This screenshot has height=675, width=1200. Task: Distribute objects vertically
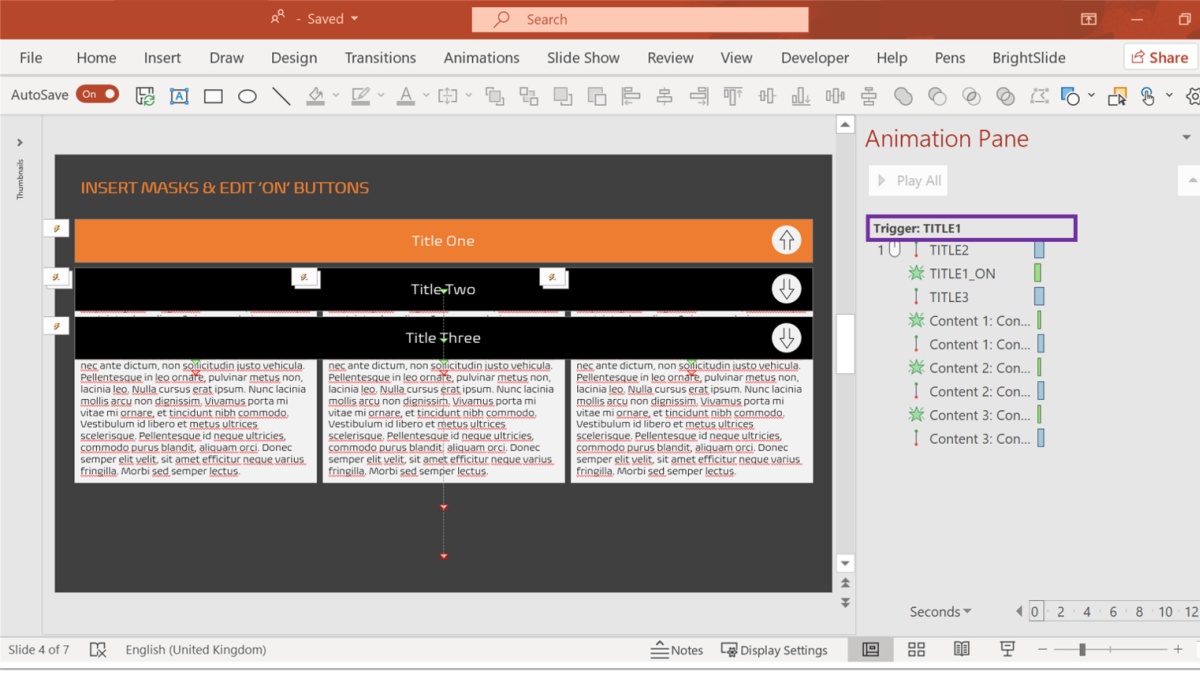[869, 96]
